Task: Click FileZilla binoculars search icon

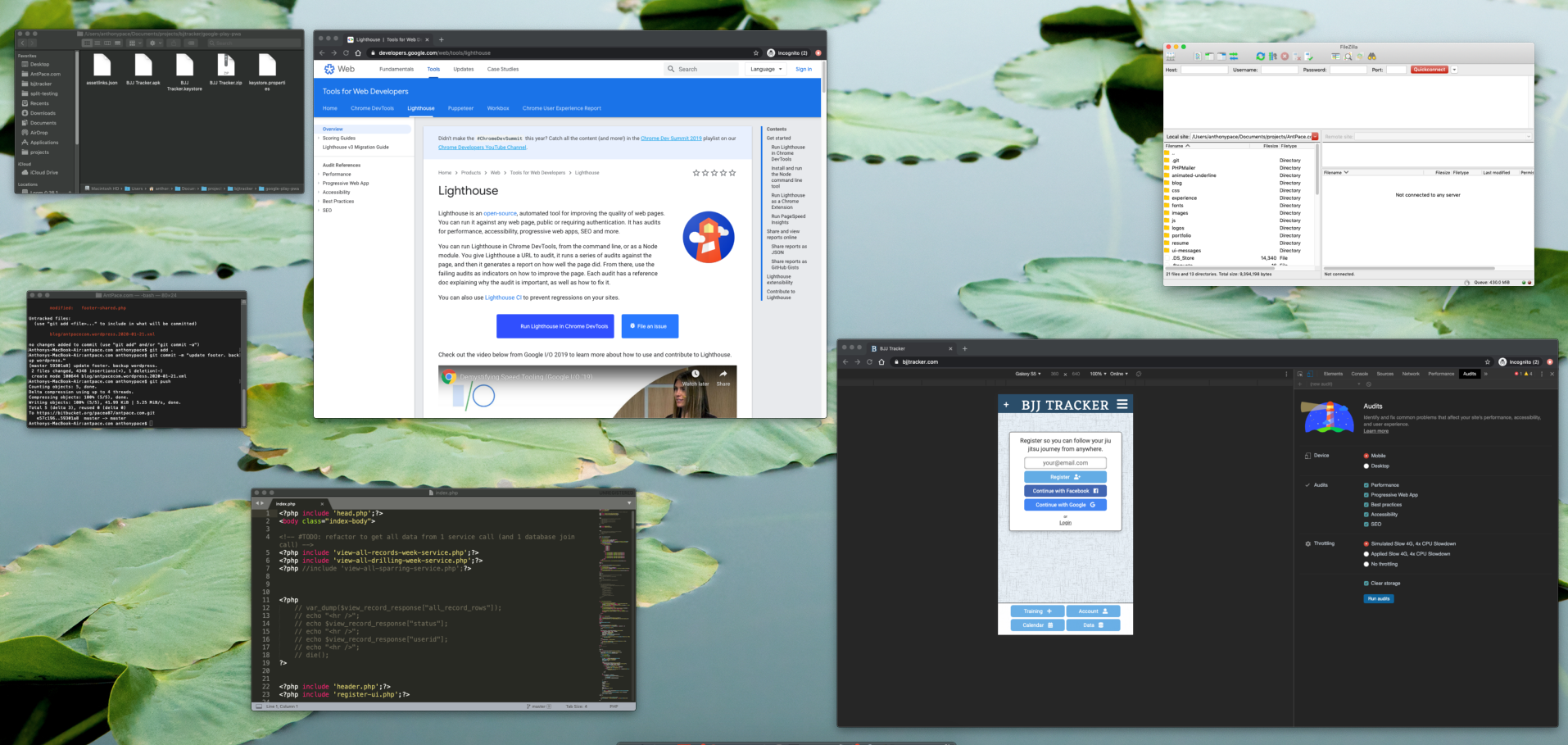Action: click(1371, 57)
